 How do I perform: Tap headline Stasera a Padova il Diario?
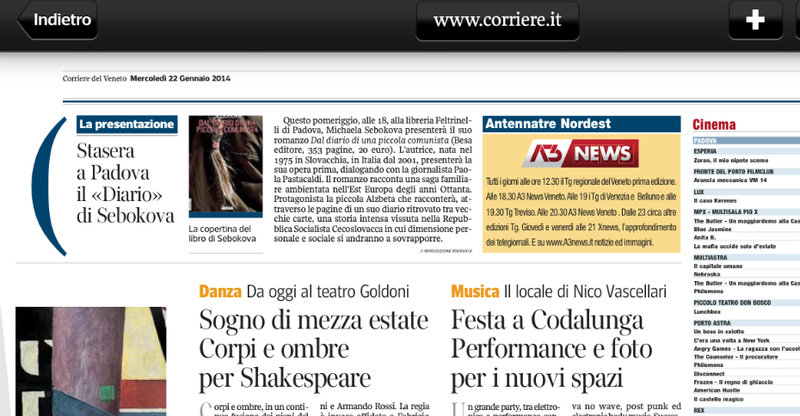point(125,183)
